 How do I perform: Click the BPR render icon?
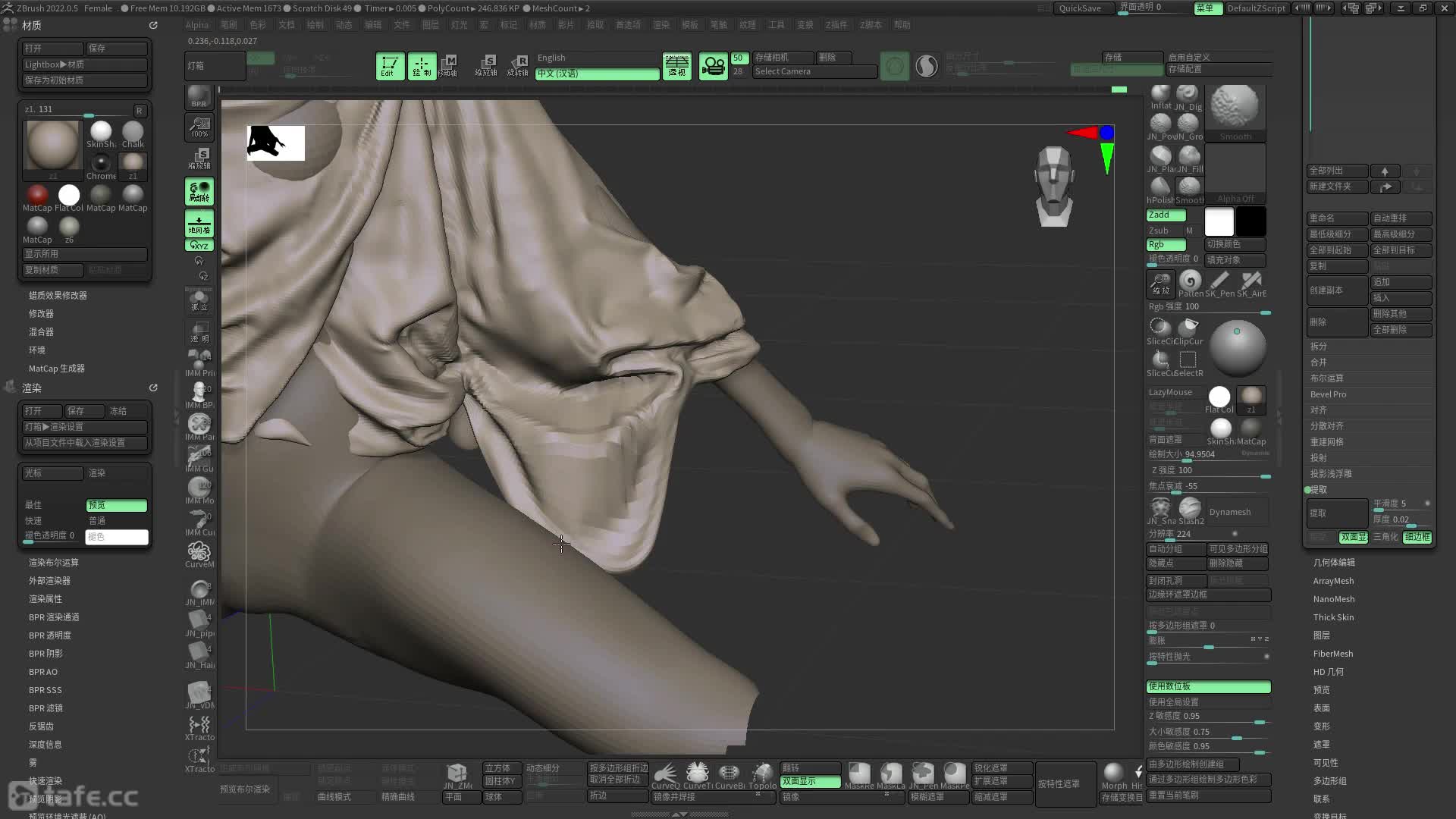(x=199, y=97)
